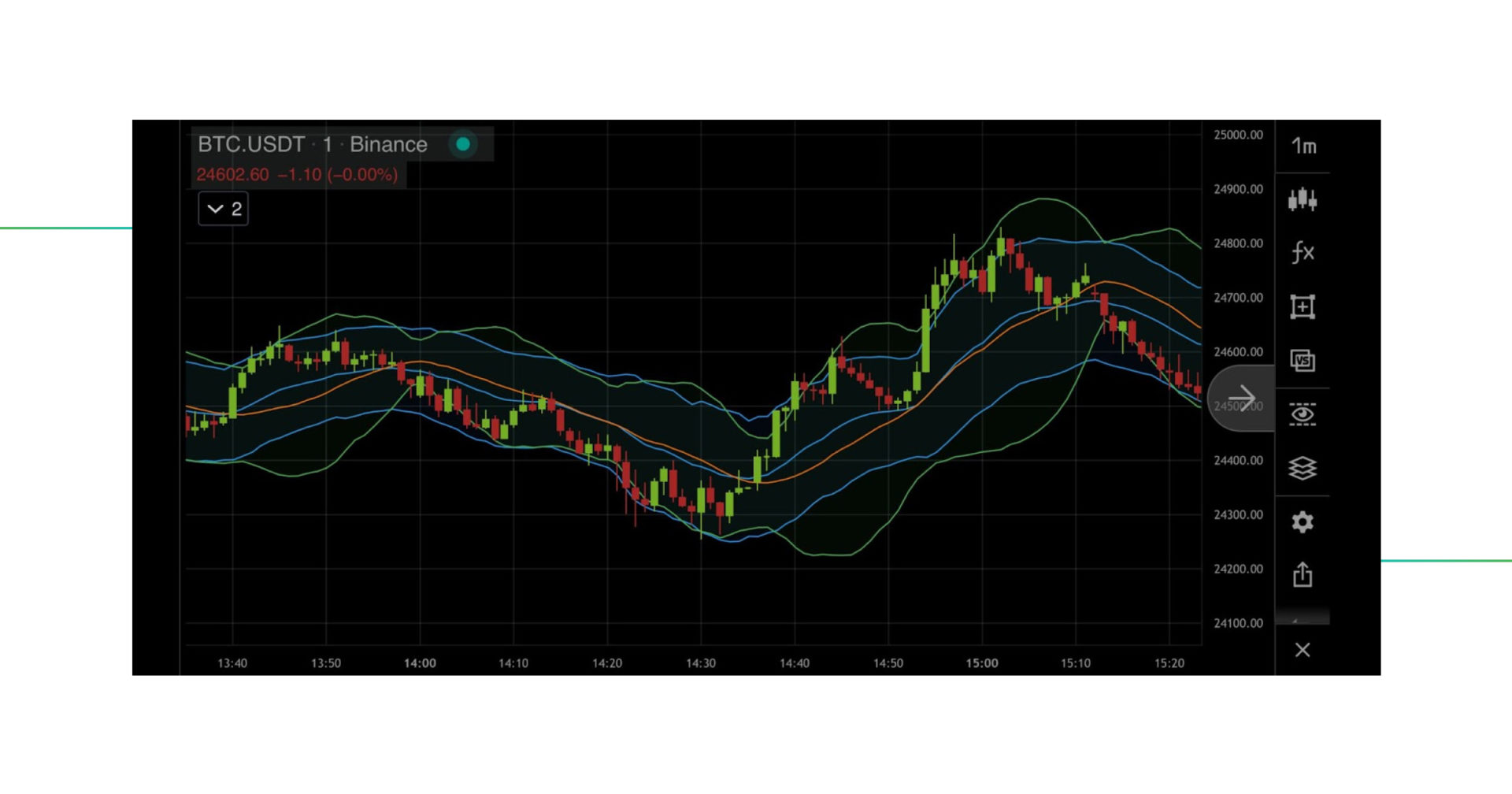The image size is (1512, 794).
Task: Open the object tree layers panel
Action: pos(1303,468)
